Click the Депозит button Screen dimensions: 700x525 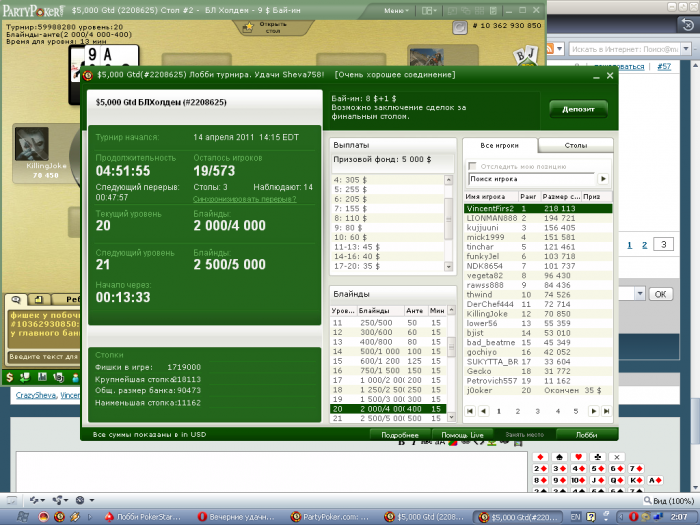click(578, 109)
